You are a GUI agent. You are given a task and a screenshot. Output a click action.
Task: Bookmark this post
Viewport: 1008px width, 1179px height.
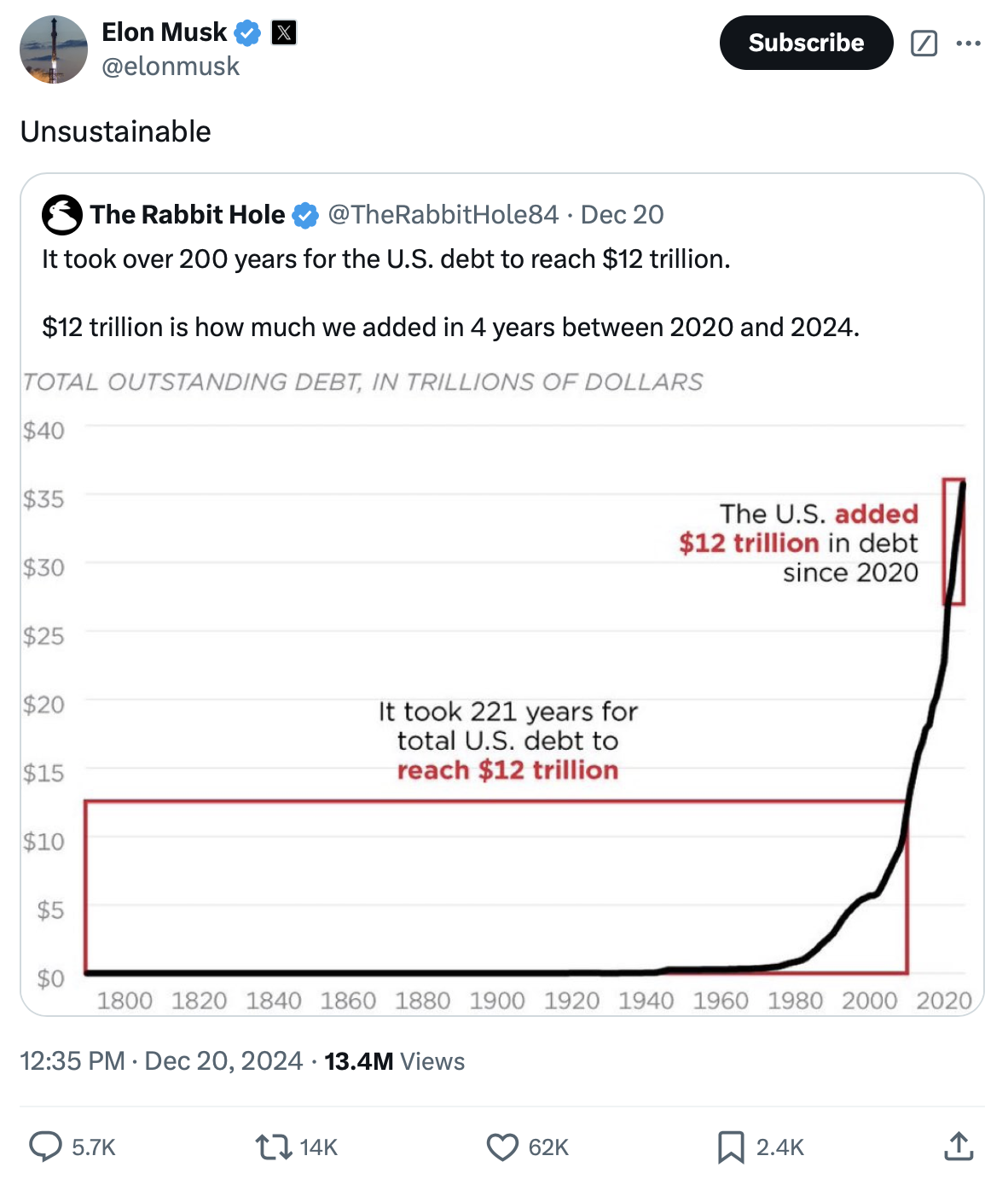731,1147
